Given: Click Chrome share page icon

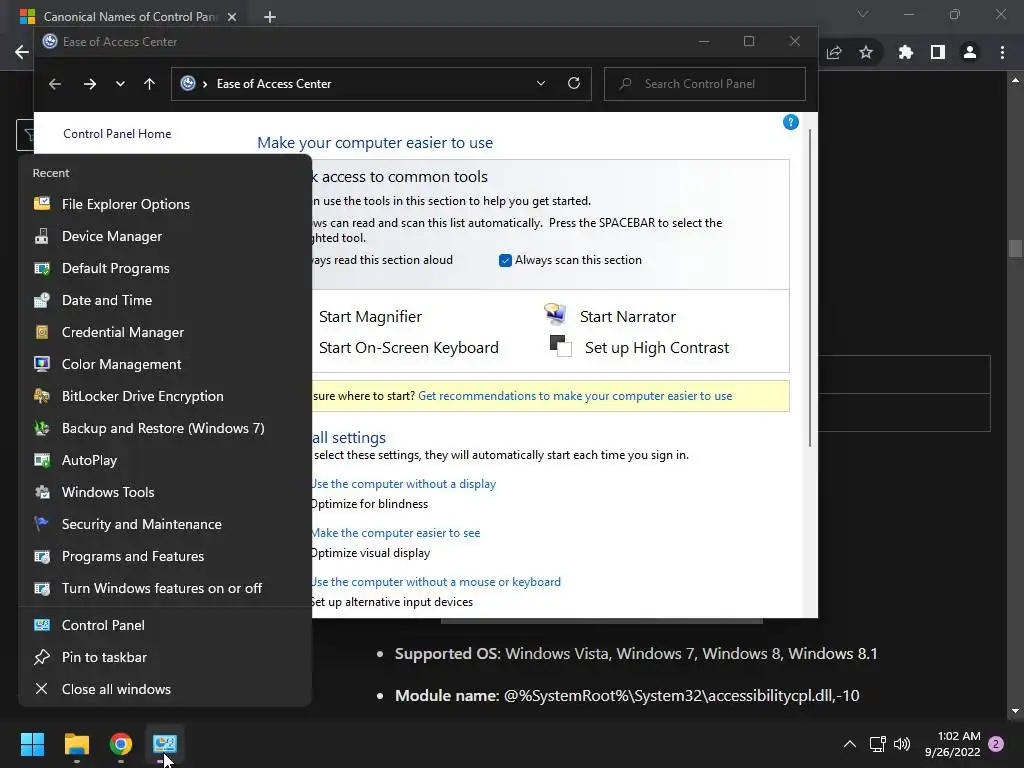Looking at the screenshot, I should 834,52.
